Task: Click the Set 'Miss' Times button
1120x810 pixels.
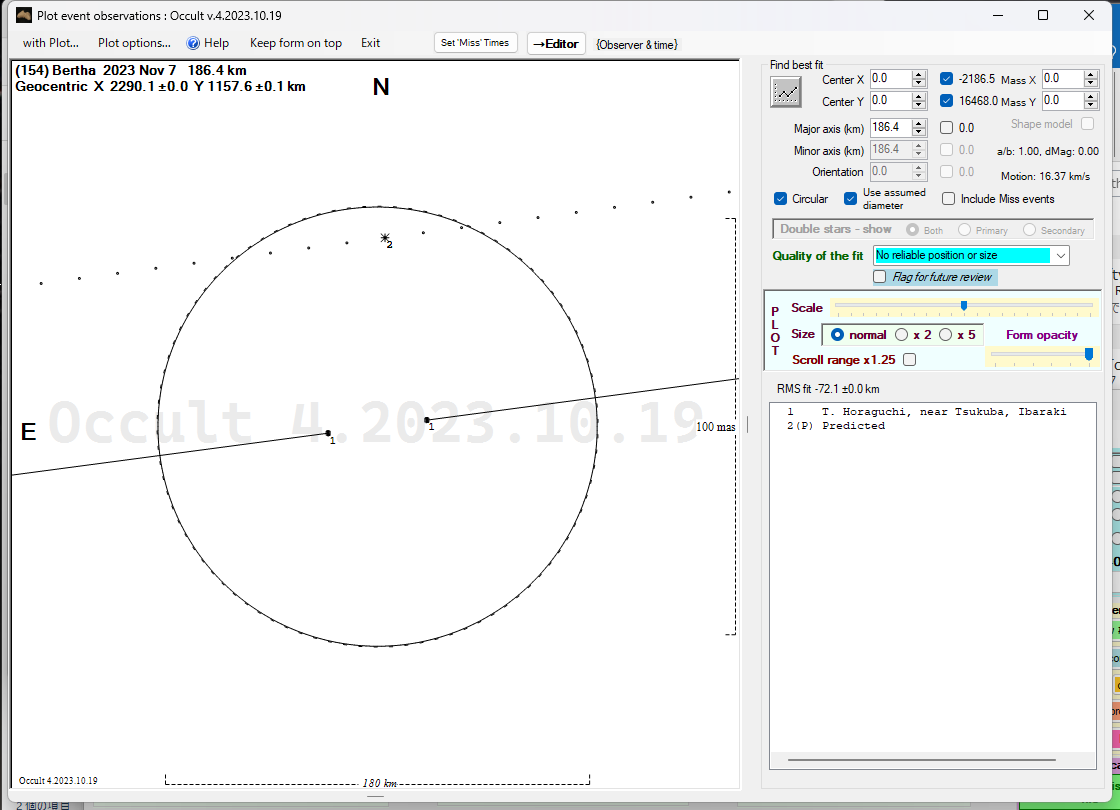Action: [476, 43]
